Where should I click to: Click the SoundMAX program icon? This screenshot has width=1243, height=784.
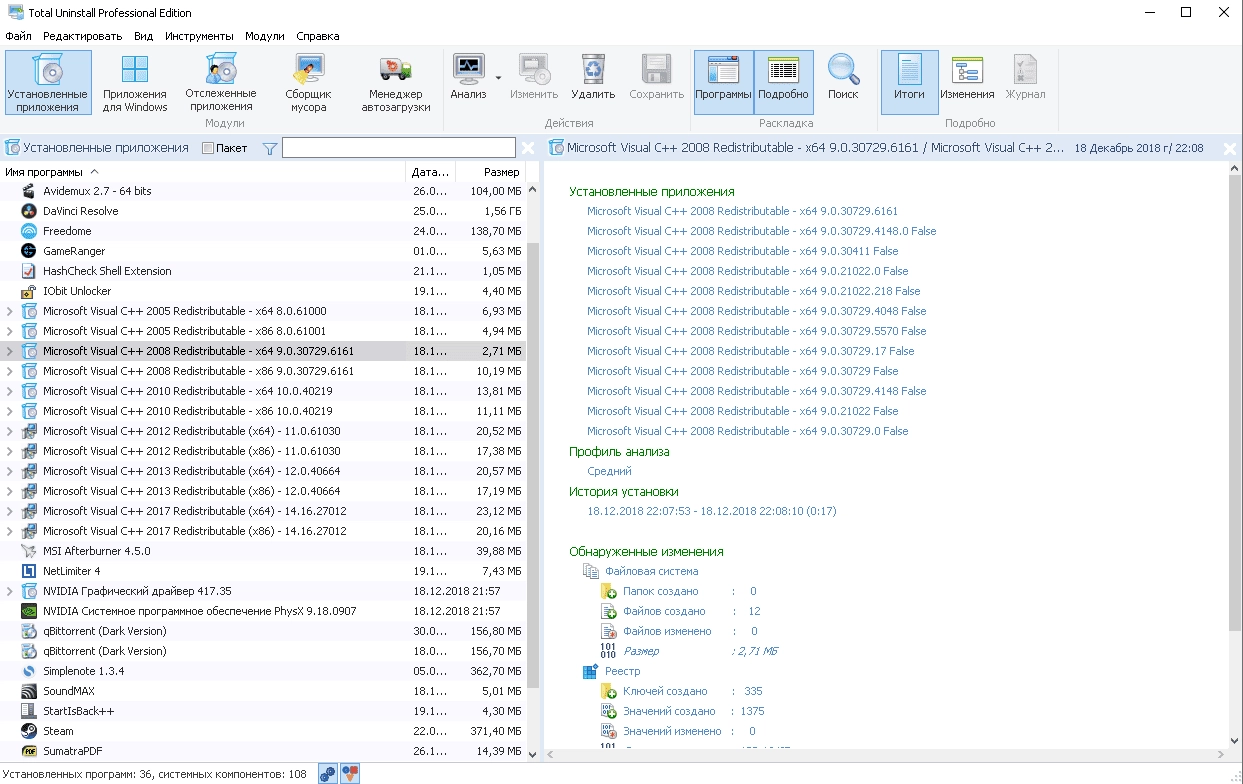(x=29, y=691)
